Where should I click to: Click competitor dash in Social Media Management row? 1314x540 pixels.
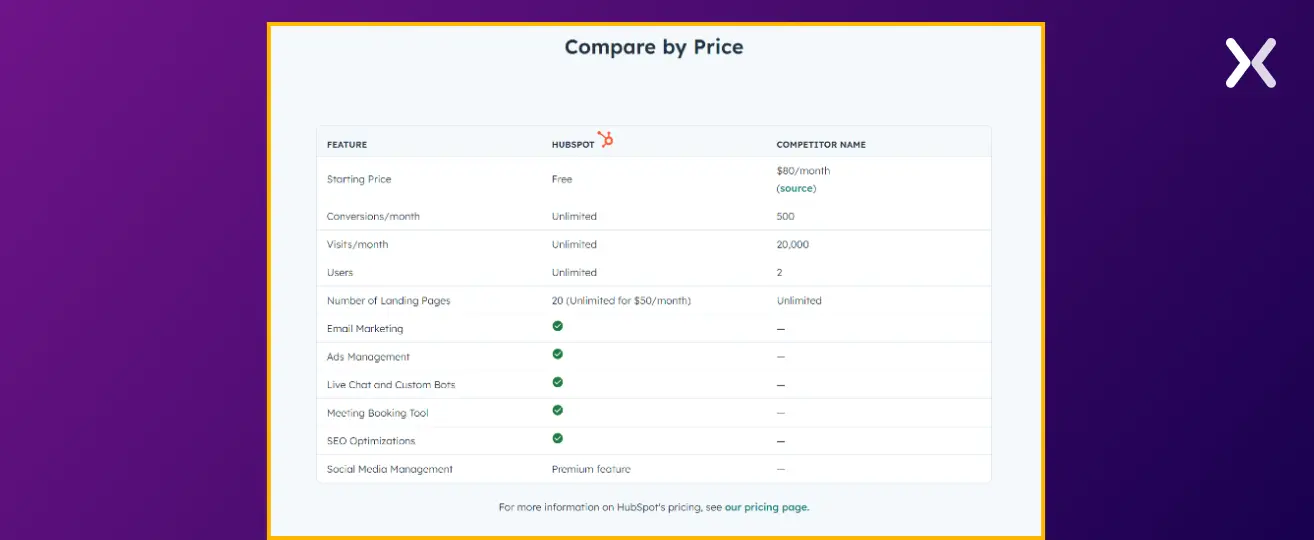(x=781, y=469)
